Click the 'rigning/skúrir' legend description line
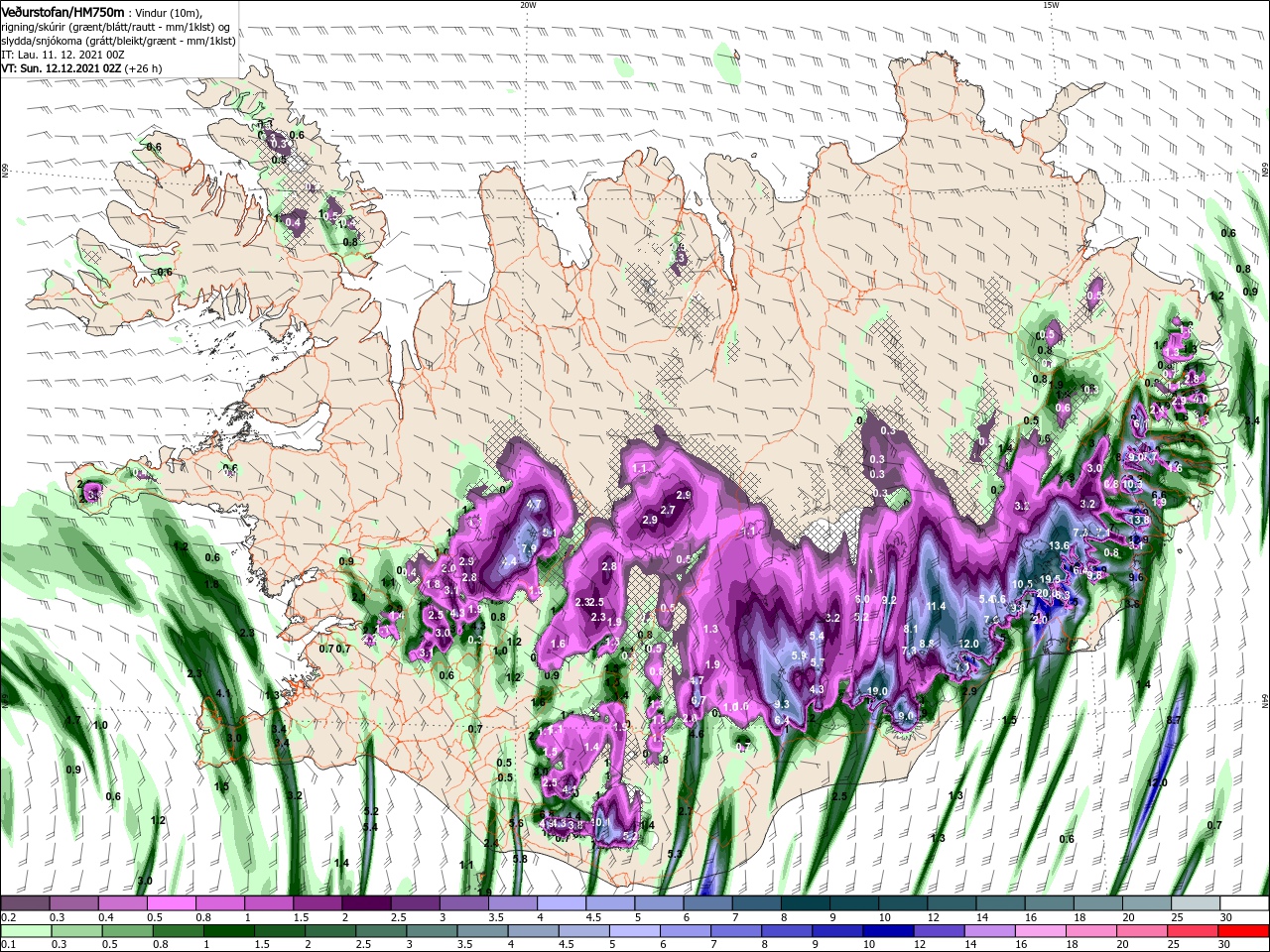Screen dimensions: 1270x952 tap(115, 27)
